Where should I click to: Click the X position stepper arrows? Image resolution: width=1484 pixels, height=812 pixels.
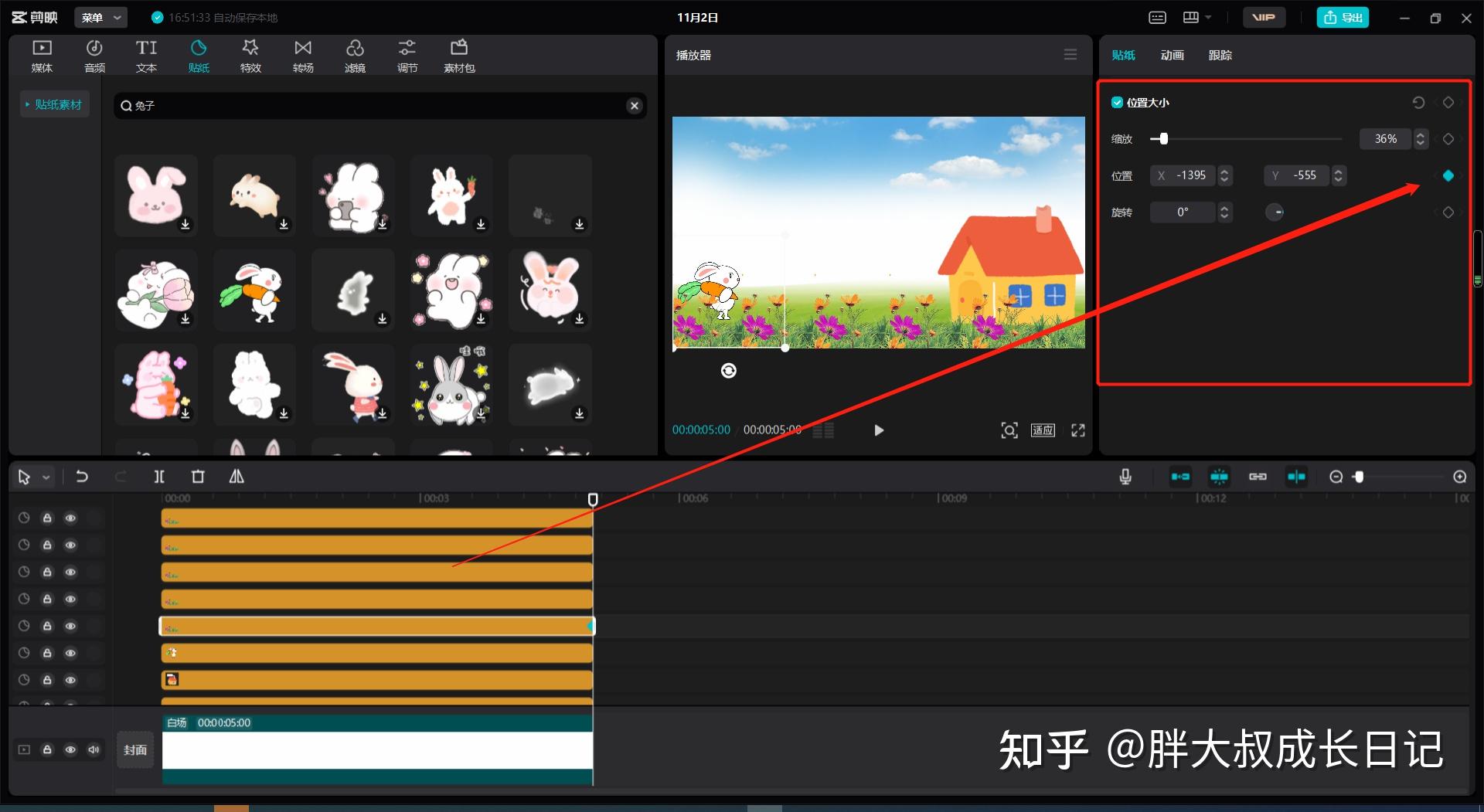pos(1224,175)
